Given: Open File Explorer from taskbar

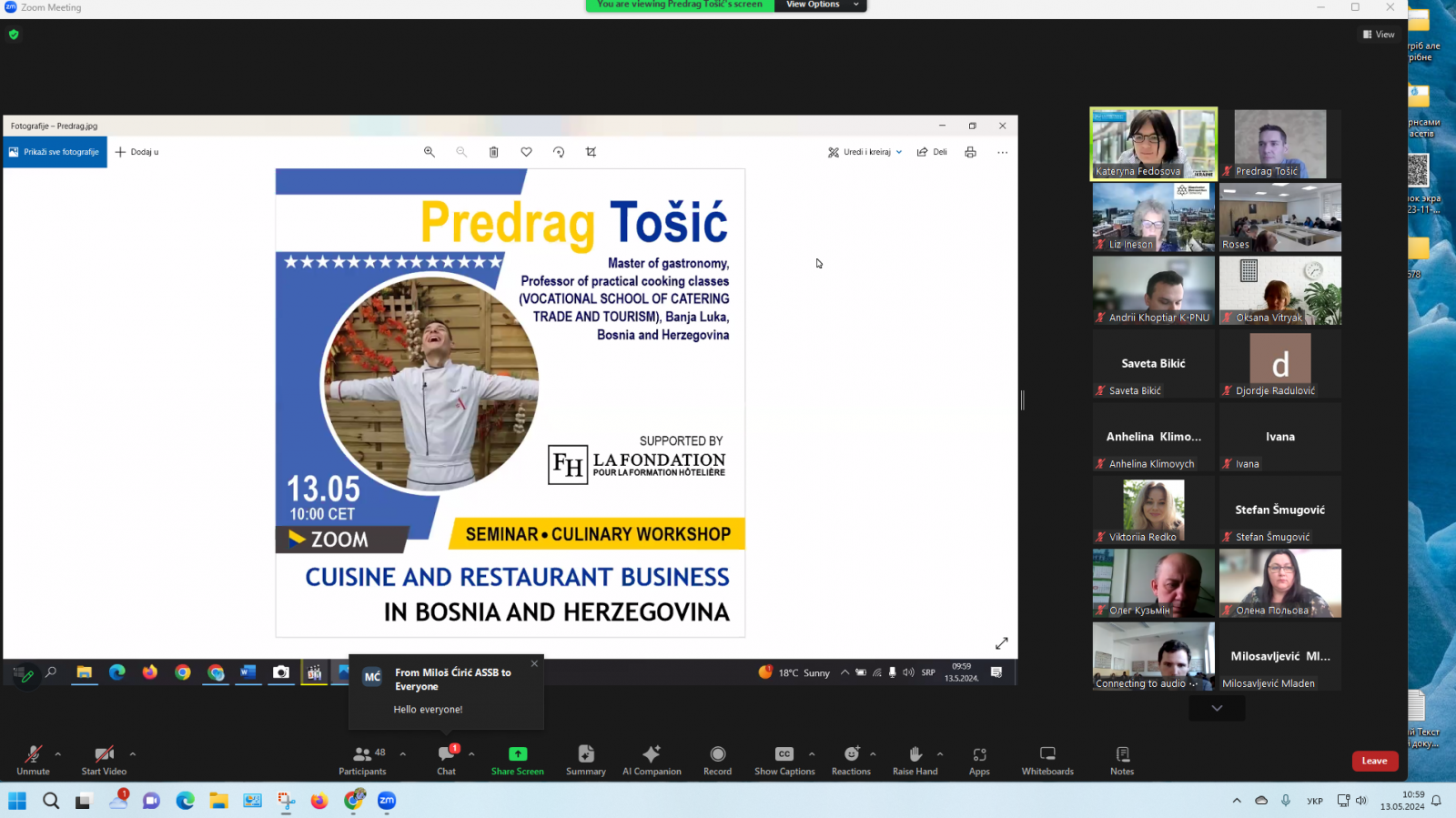Looking at the screenshot, I should pyautogui.click(x=218, y=801).
